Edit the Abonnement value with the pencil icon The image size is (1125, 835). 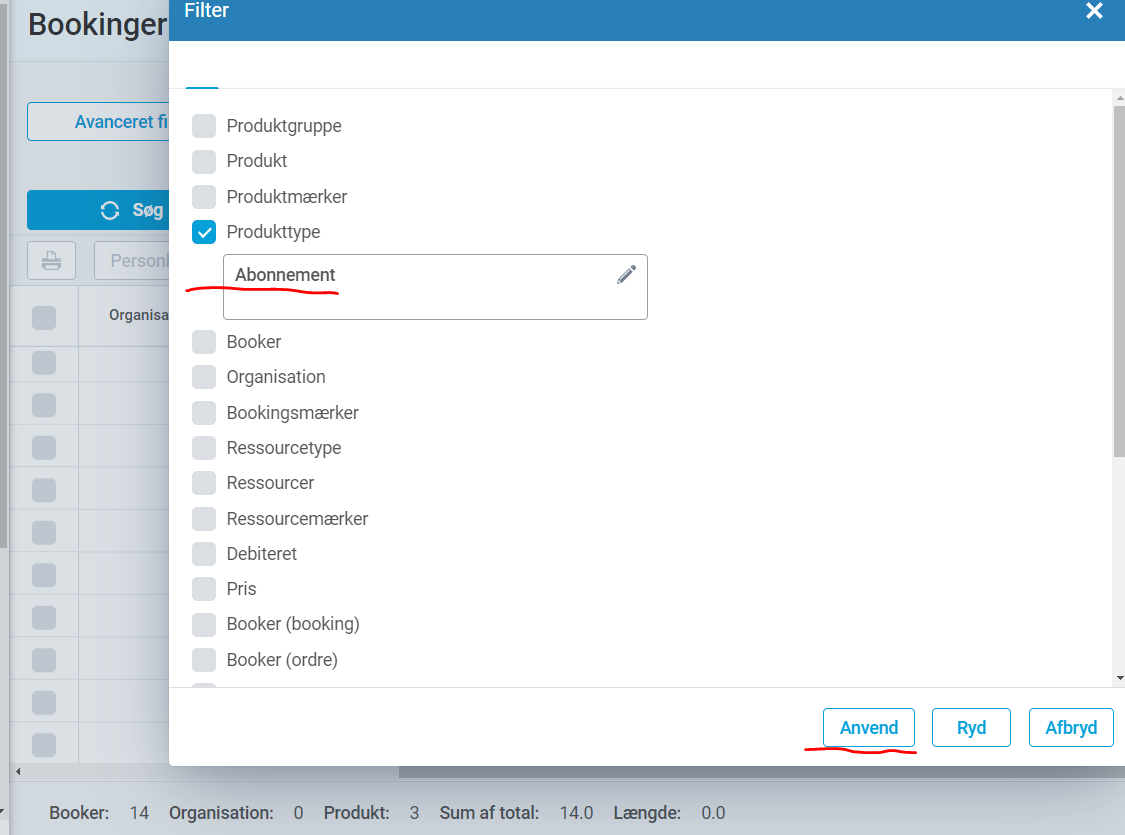click(626, 275)
